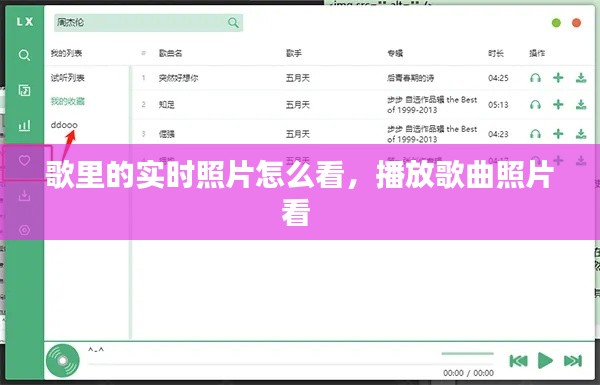This screenshot has height=385, width=600.
Task: Download the song 知足
Action: point(581,104)
